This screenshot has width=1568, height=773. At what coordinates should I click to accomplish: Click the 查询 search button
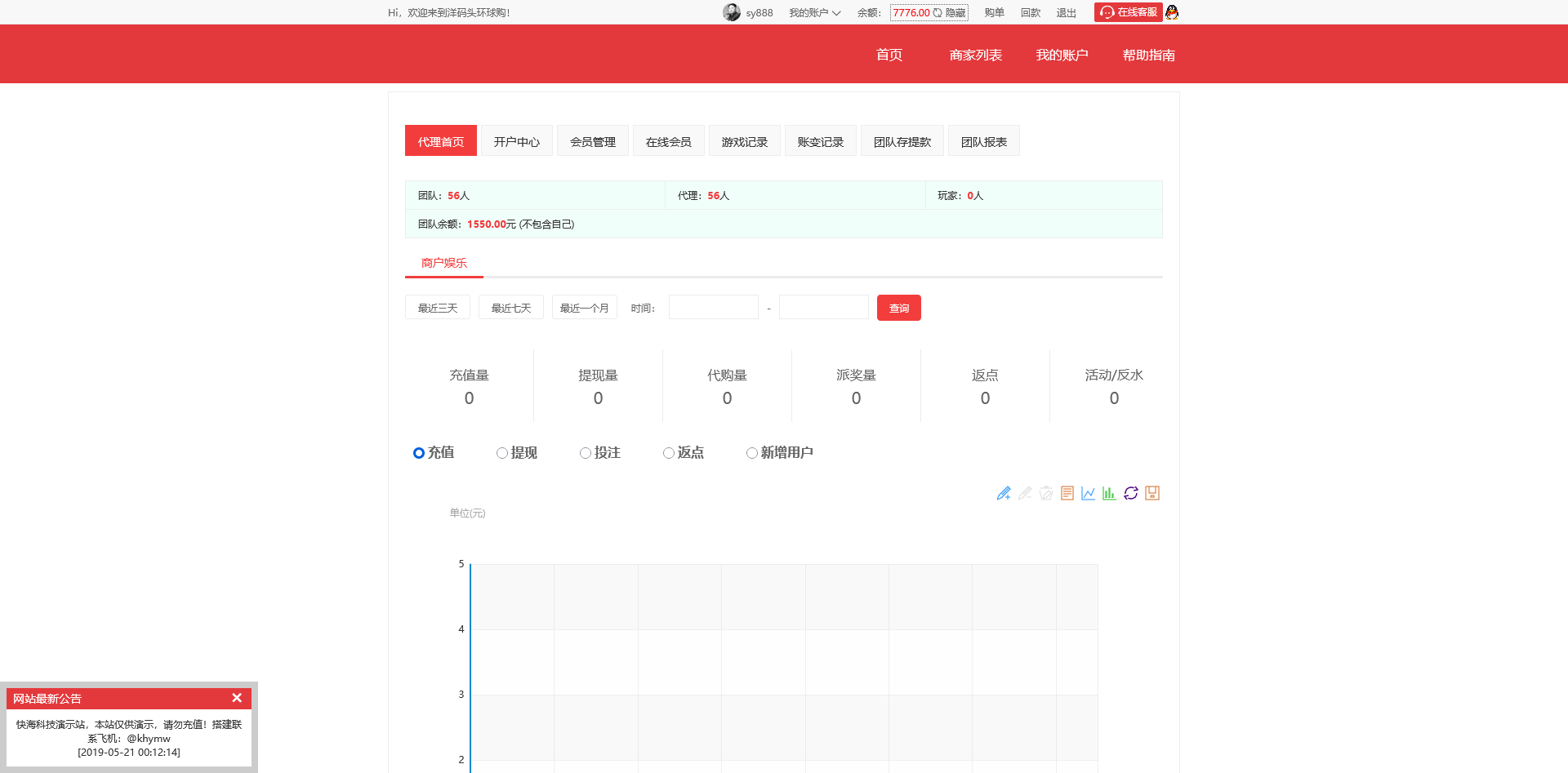[898, 308]
